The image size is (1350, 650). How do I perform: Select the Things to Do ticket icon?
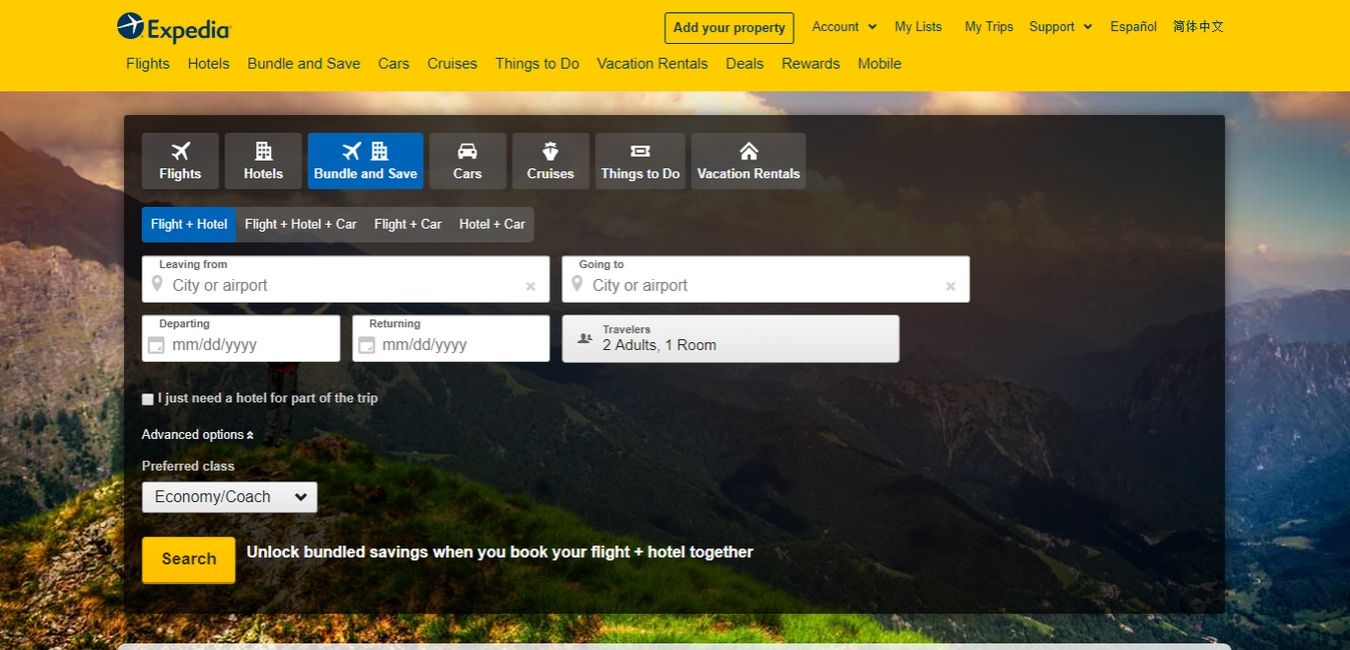(x=640, y=151)
